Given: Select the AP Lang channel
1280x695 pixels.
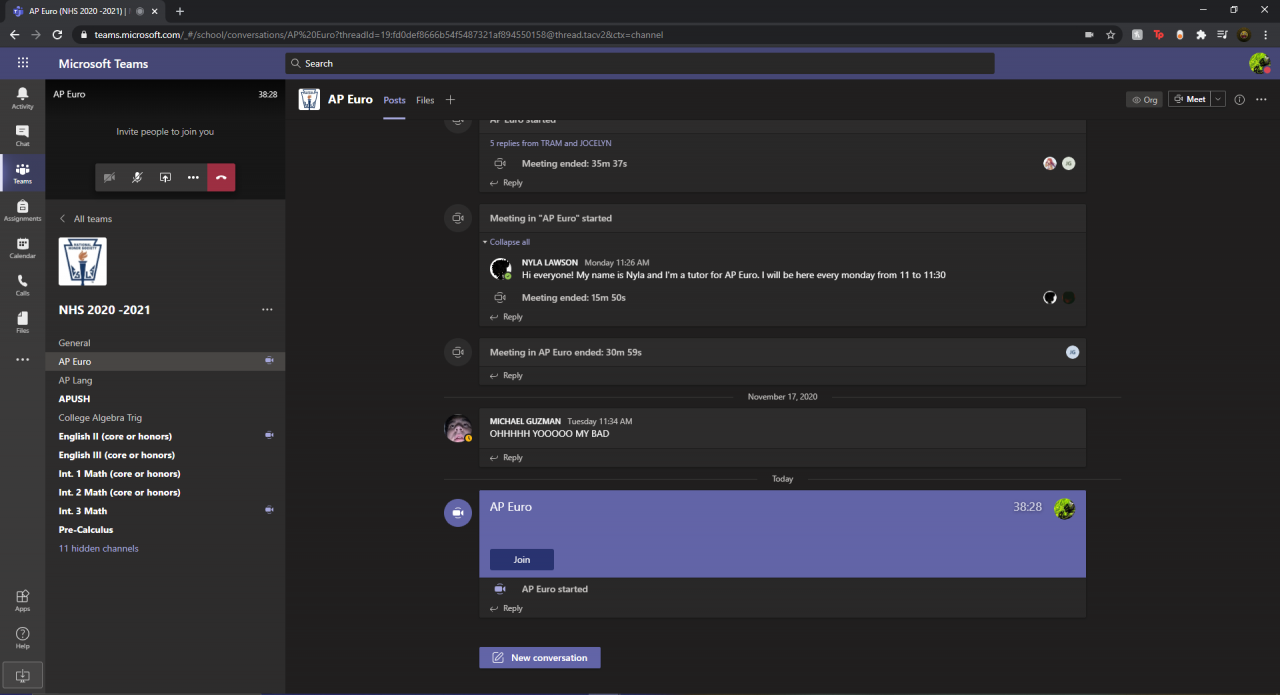Looking at the screenshot, I should (165, 380).
